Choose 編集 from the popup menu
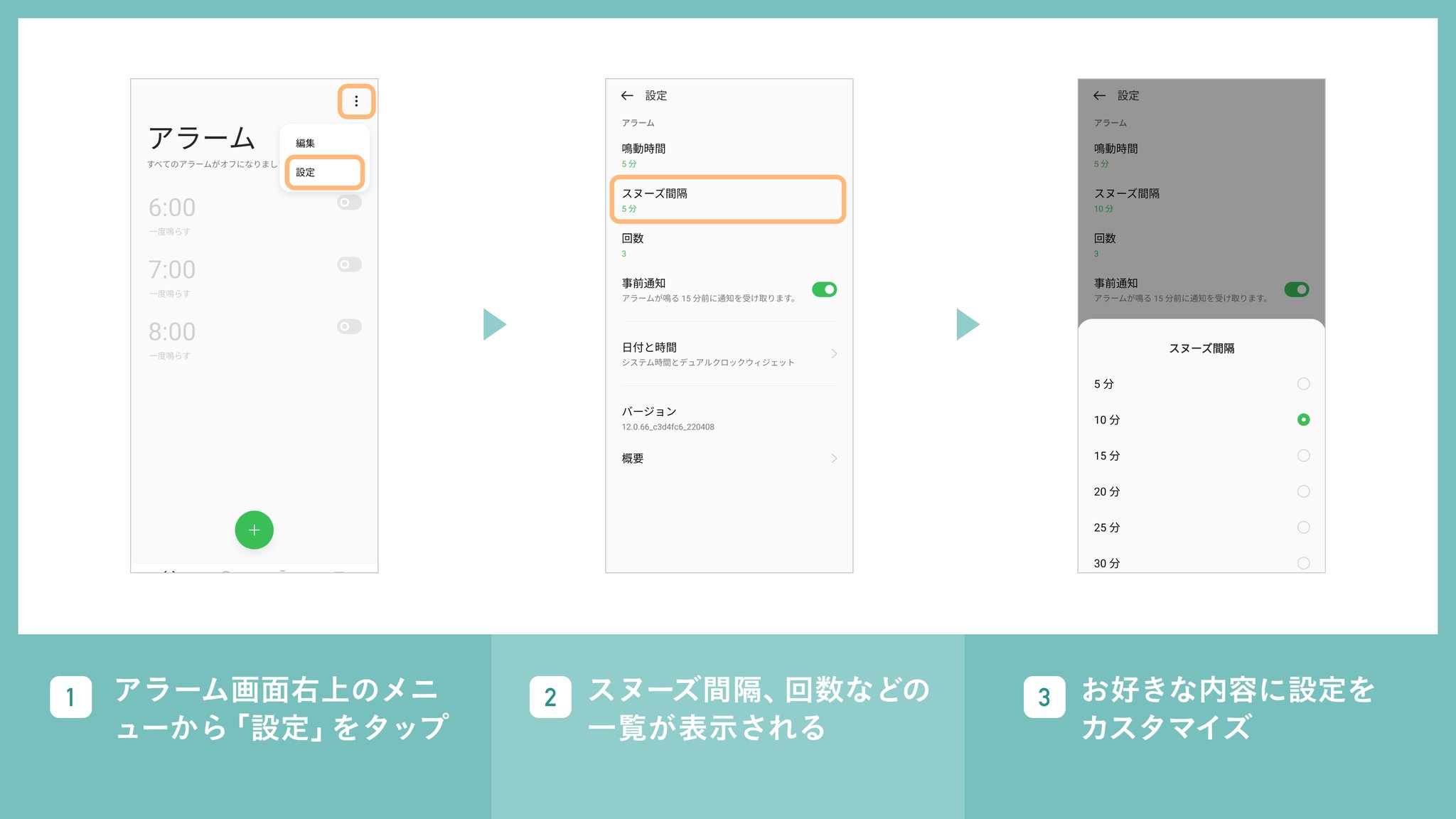1456x819 pixels. click(306, 143)
